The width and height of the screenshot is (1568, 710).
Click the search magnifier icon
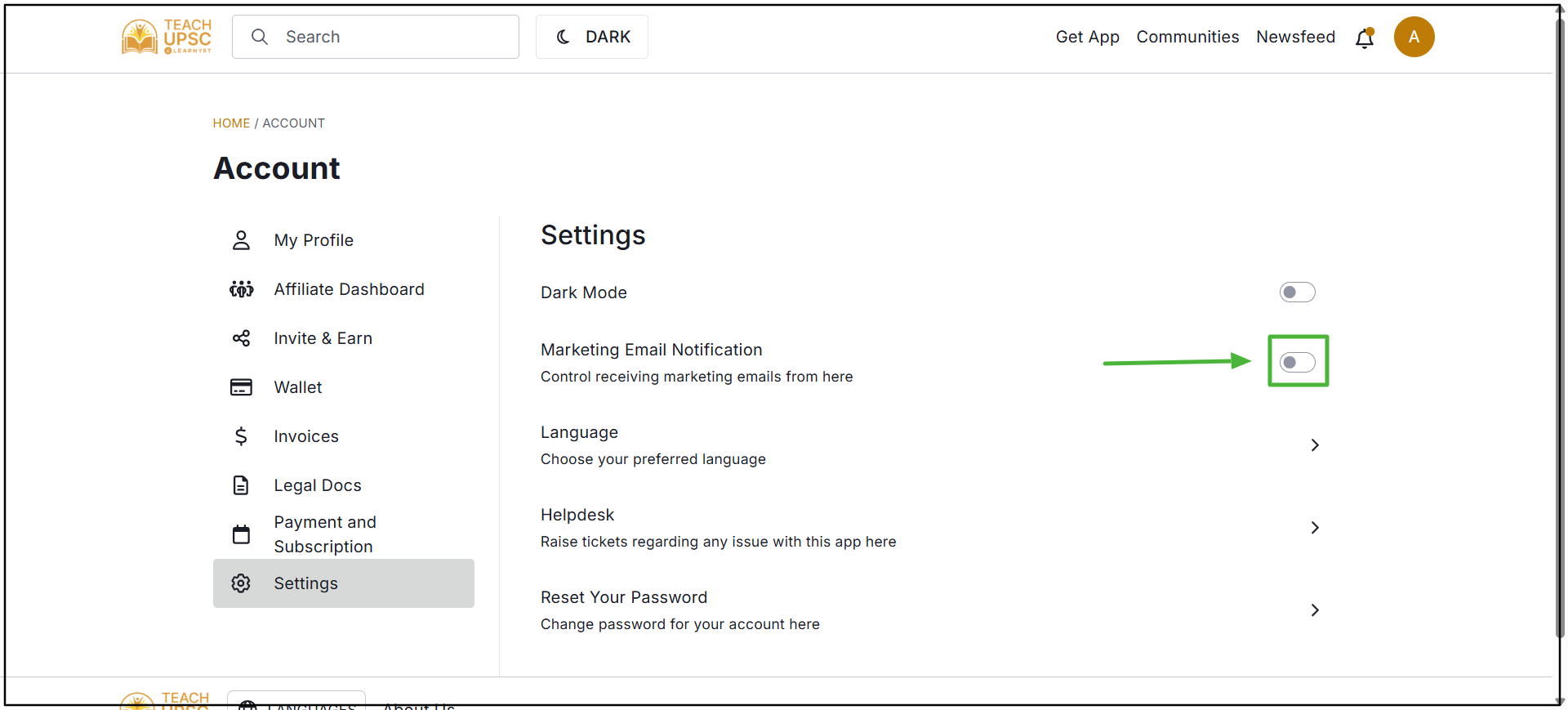point(260,37)
